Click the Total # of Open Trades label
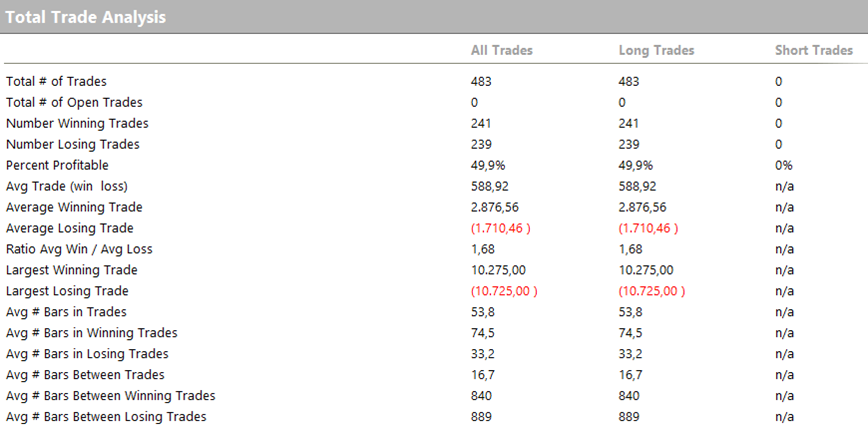 (x=74, y=102)
